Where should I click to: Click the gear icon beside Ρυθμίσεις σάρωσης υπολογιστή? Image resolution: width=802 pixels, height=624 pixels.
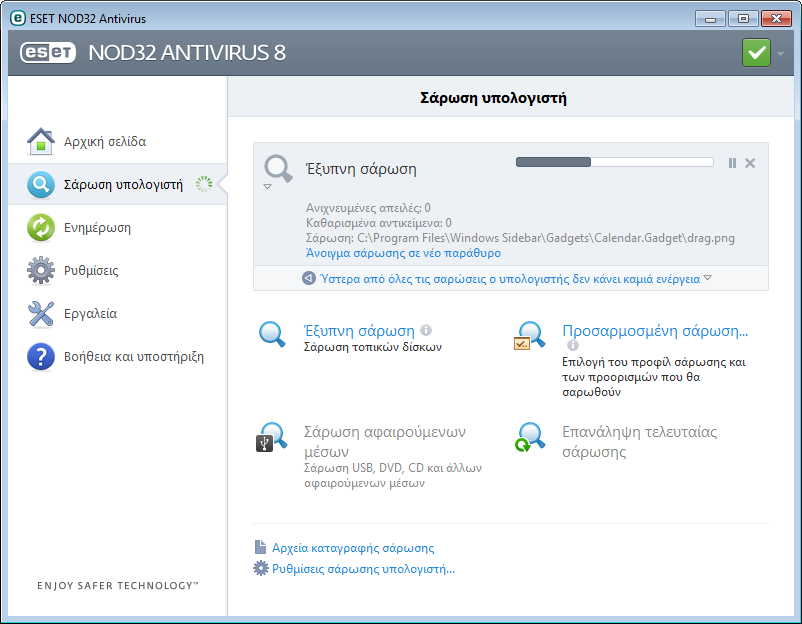tap(261, 568)
